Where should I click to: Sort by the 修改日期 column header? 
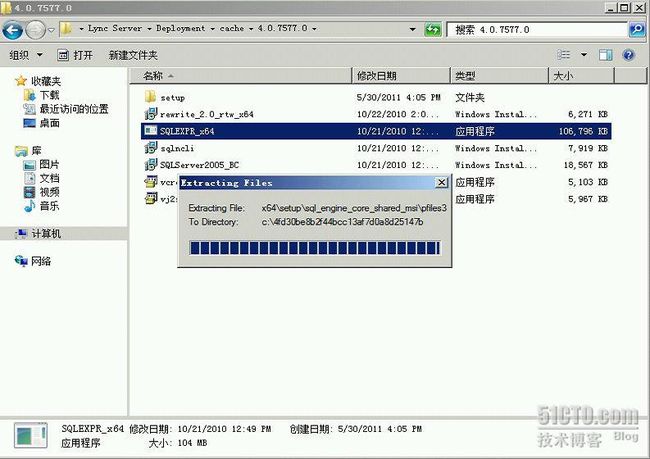click(401, 76)
